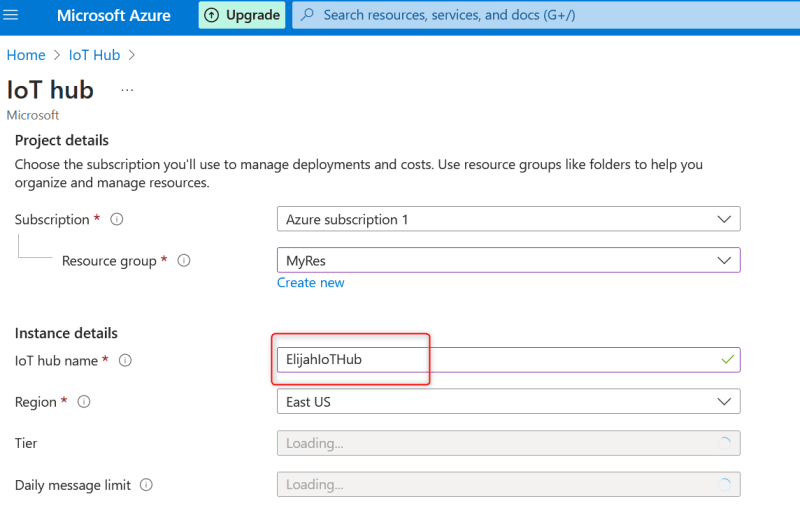Open the Azure portal hamburger menu
The height and width of the screenshot is (522, 800).
pyautogui.click(x=10, y=15)
